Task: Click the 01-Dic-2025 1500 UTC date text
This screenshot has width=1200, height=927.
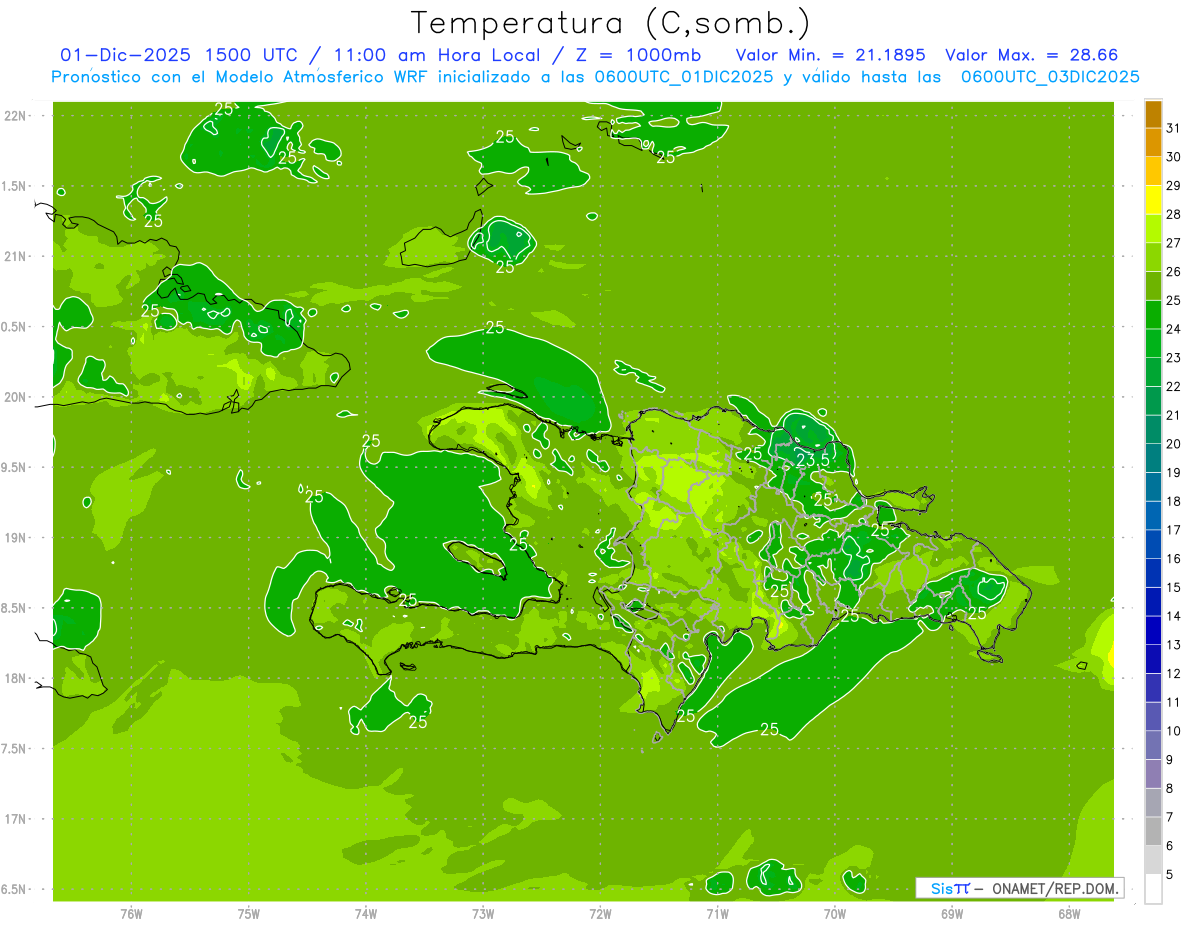Action: click(178, 55)
